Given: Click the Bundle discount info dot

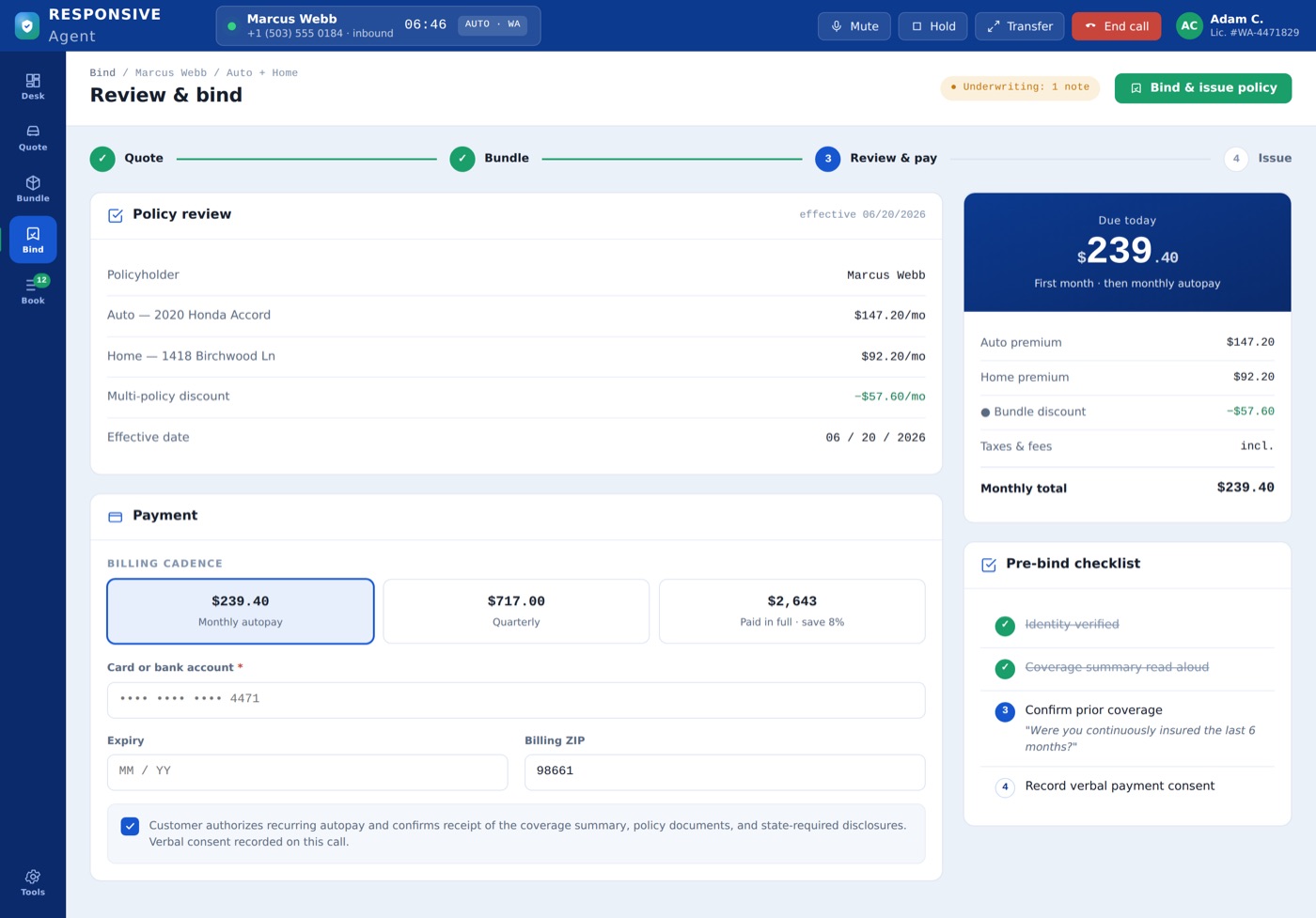Looking at the screenshot, I should pyautogui.click(x=985, y=412).
